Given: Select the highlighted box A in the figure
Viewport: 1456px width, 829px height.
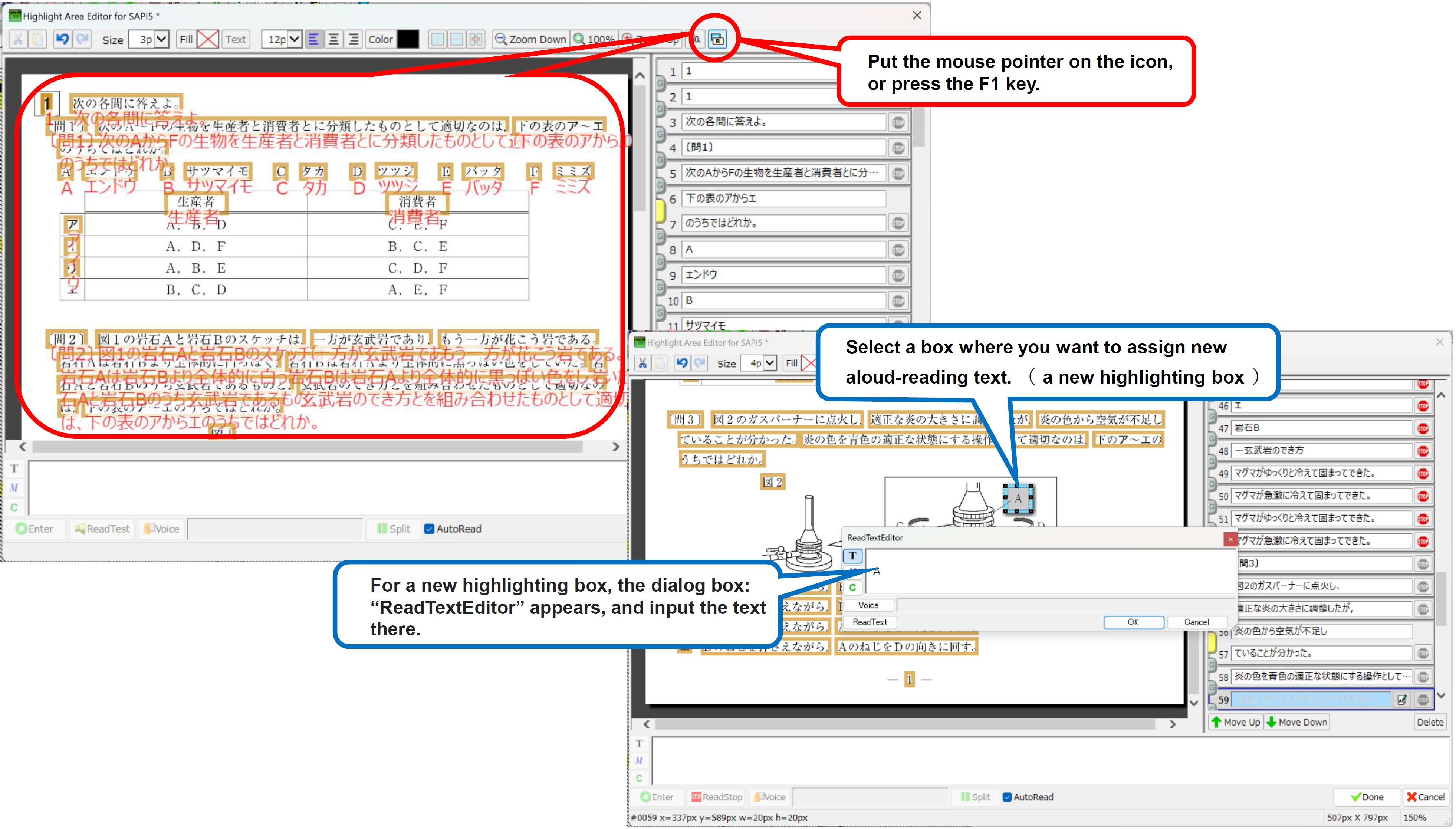Looking at the screenshot, I should pos(1018,499).
